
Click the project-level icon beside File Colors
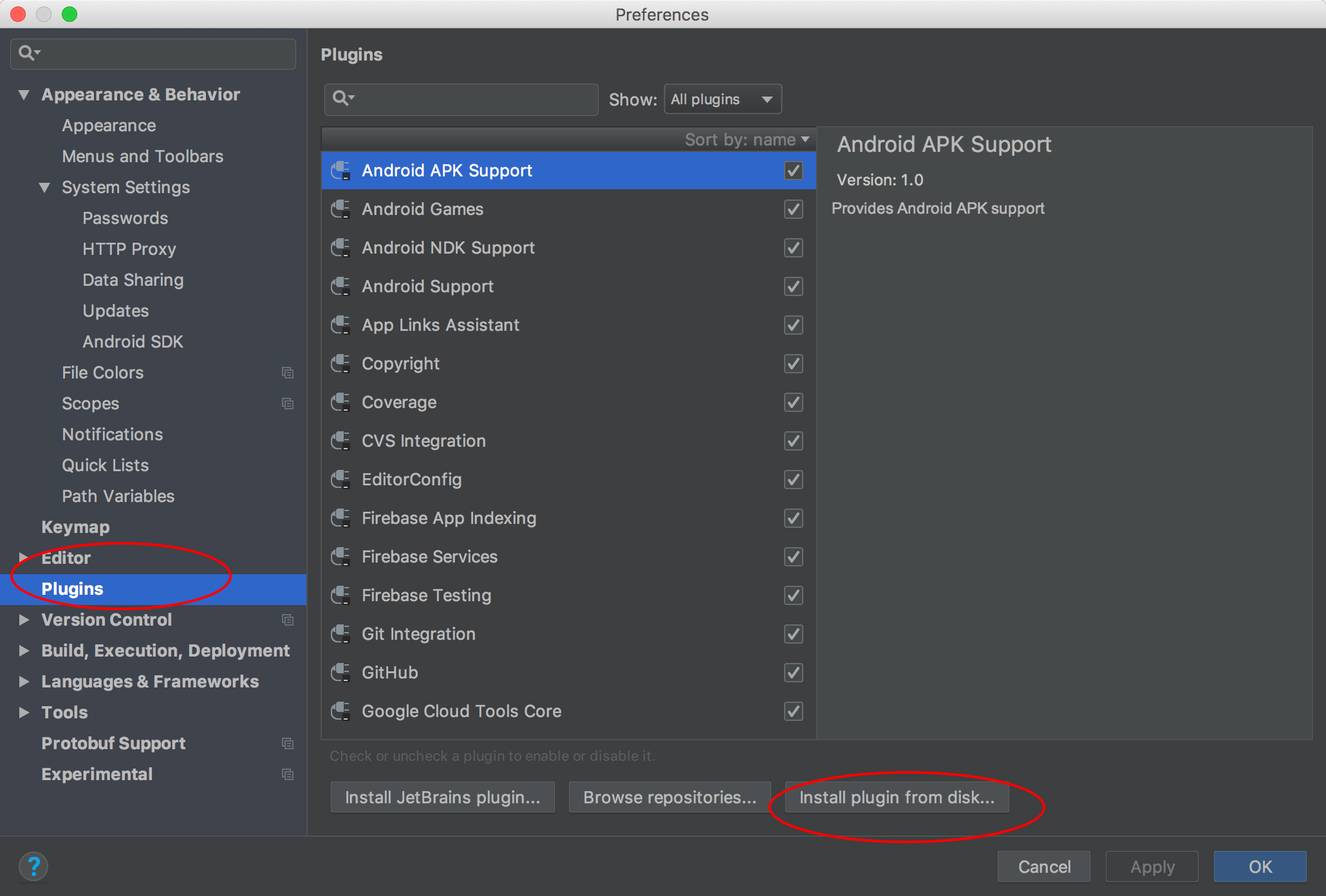click(288, 373)
